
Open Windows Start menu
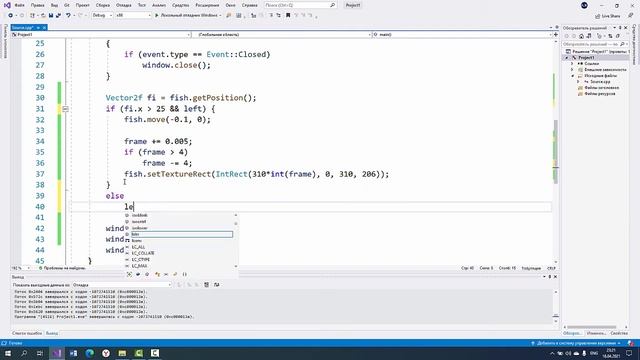[x=8, y=353]
